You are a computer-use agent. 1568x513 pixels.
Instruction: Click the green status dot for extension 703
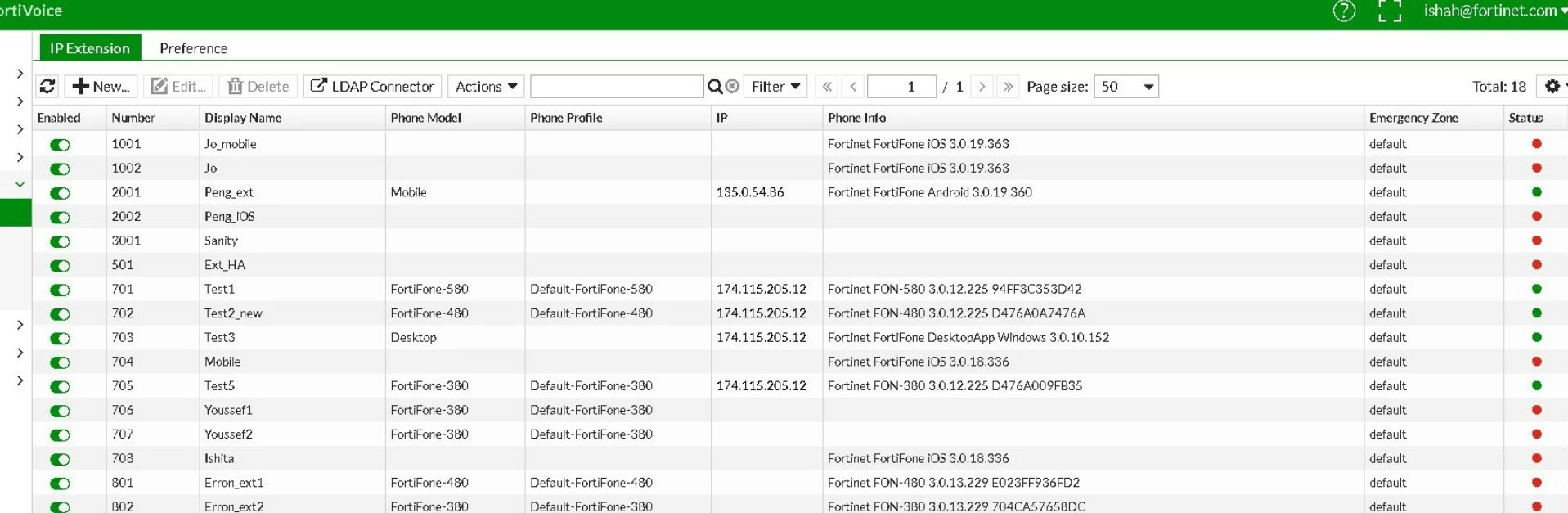pyautogui.click(x=1536, y=337)
